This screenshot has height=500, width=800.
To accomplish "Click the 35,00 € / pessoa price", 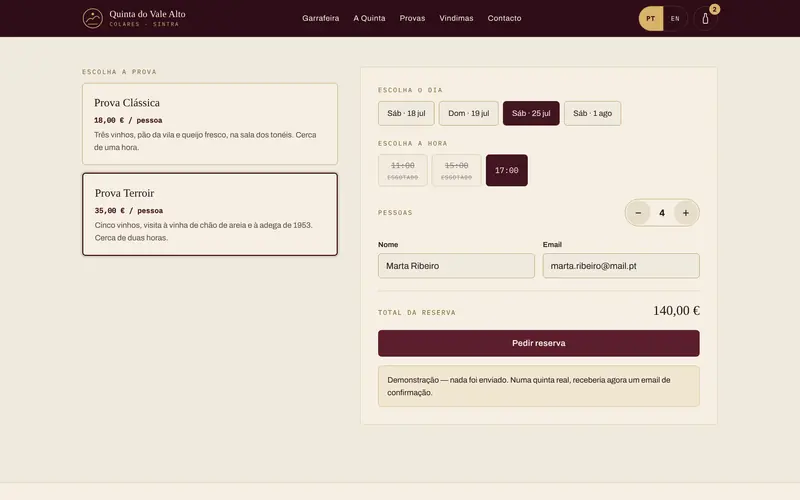I will pos(129,211).
